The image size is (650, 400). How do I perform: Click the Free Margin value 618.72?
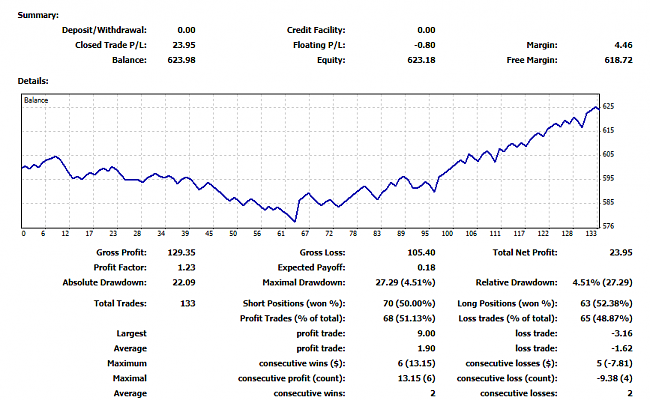click(x=618, y=60)
